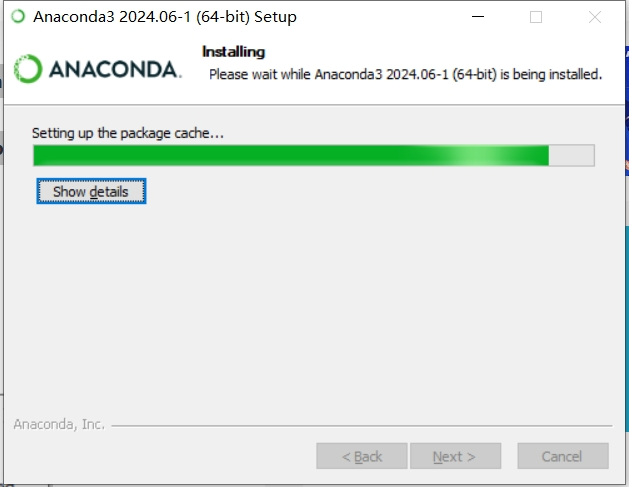The height and width of the screenshot is (487, 629).
Task: Click the ANACONDA wordmark next to the logo
Action: point(116,69)
